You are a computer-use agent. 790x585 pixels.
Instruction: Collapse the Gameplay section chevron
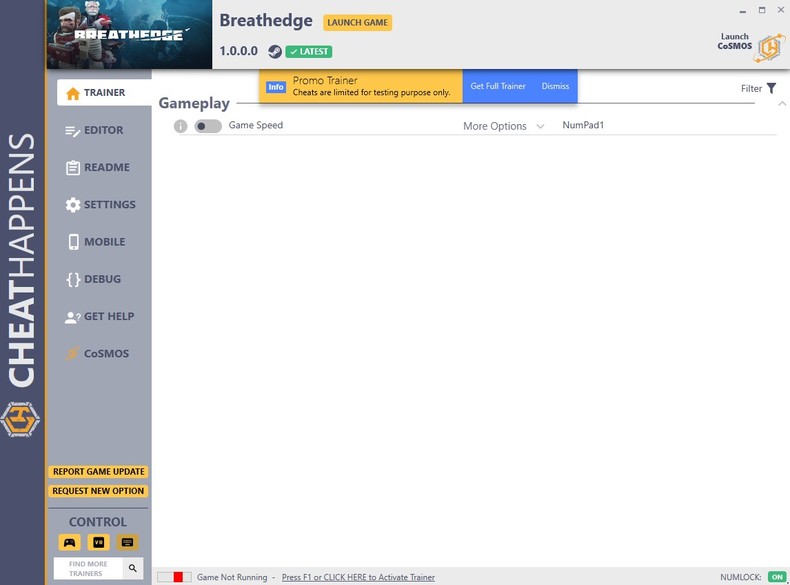tap(782, 104)
